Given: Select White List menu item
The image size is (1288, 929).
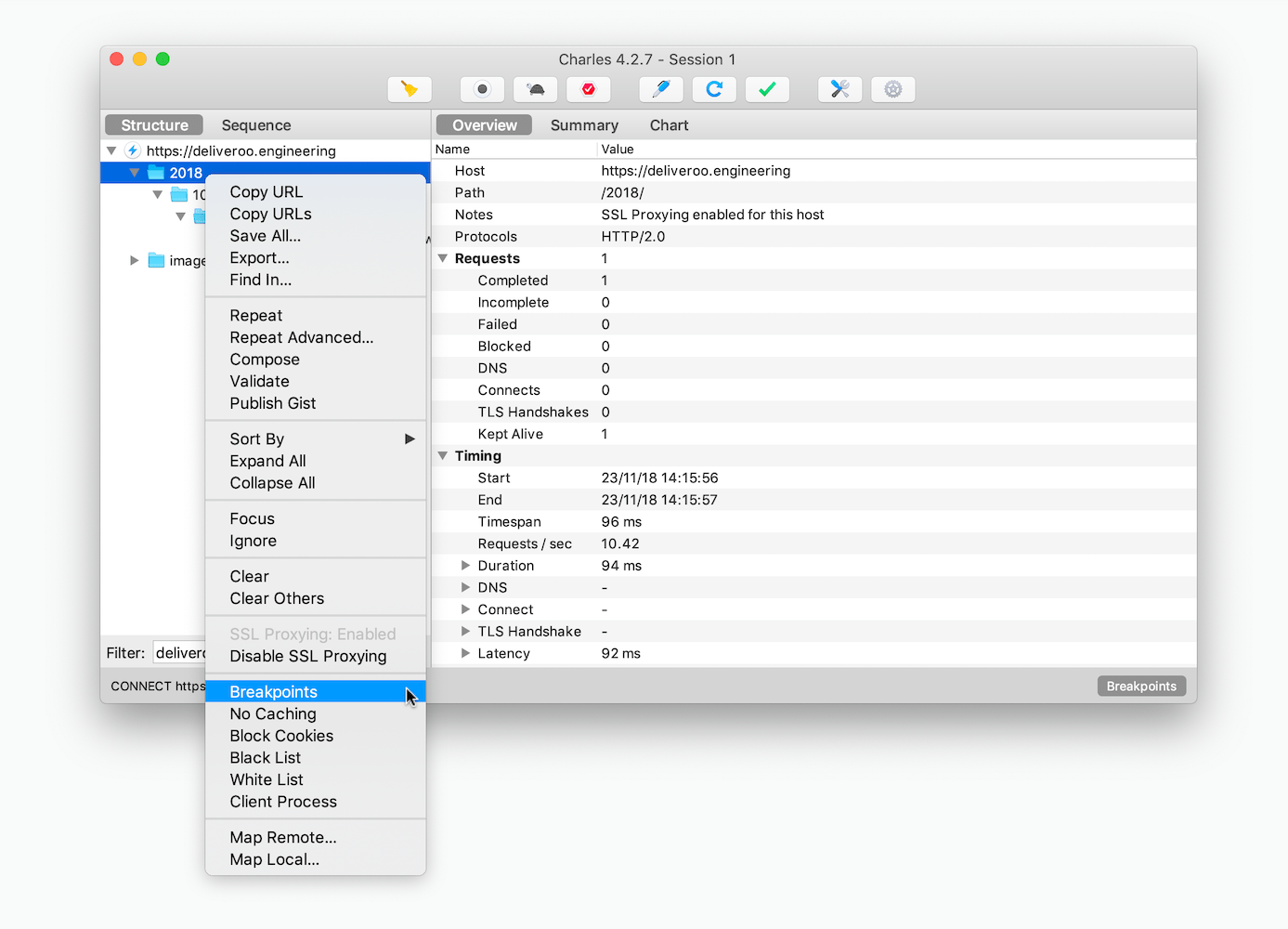Looking at the screenshot, I should coord(316,779).
